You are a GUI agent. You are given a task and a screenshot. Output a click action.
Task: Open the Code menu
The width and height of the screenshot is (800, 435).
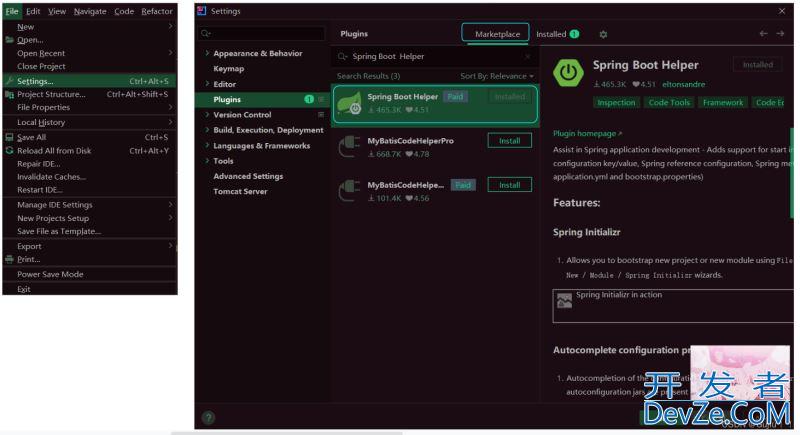[124, 11]
